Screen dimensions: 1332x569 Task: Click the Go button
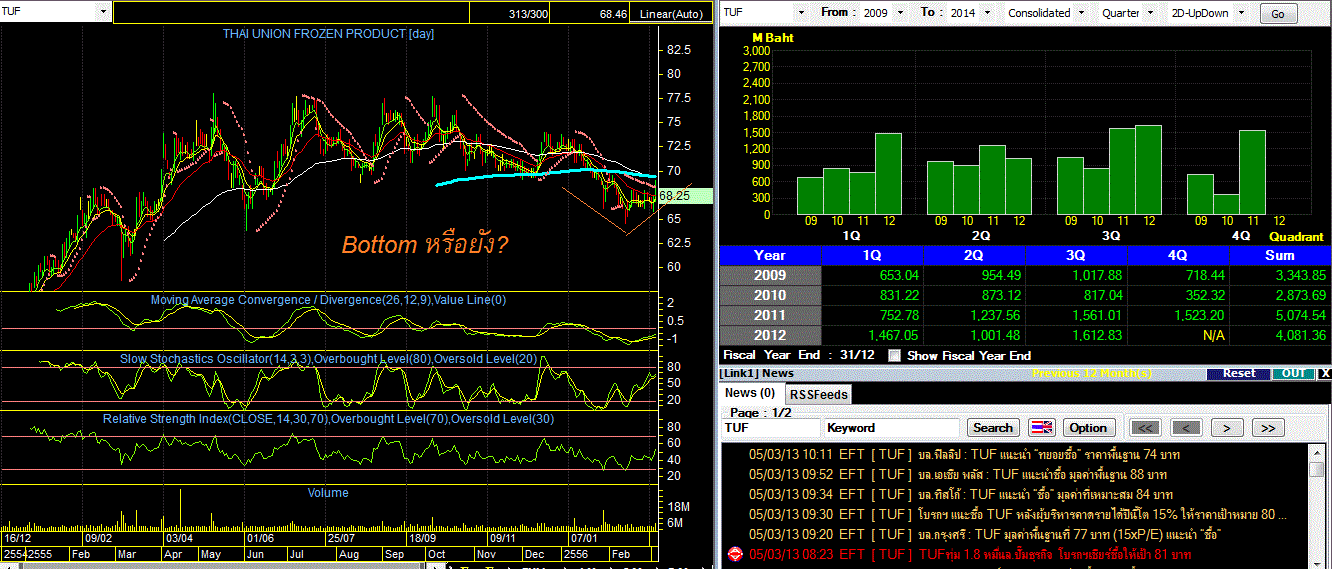click(x=1278, y=14)
